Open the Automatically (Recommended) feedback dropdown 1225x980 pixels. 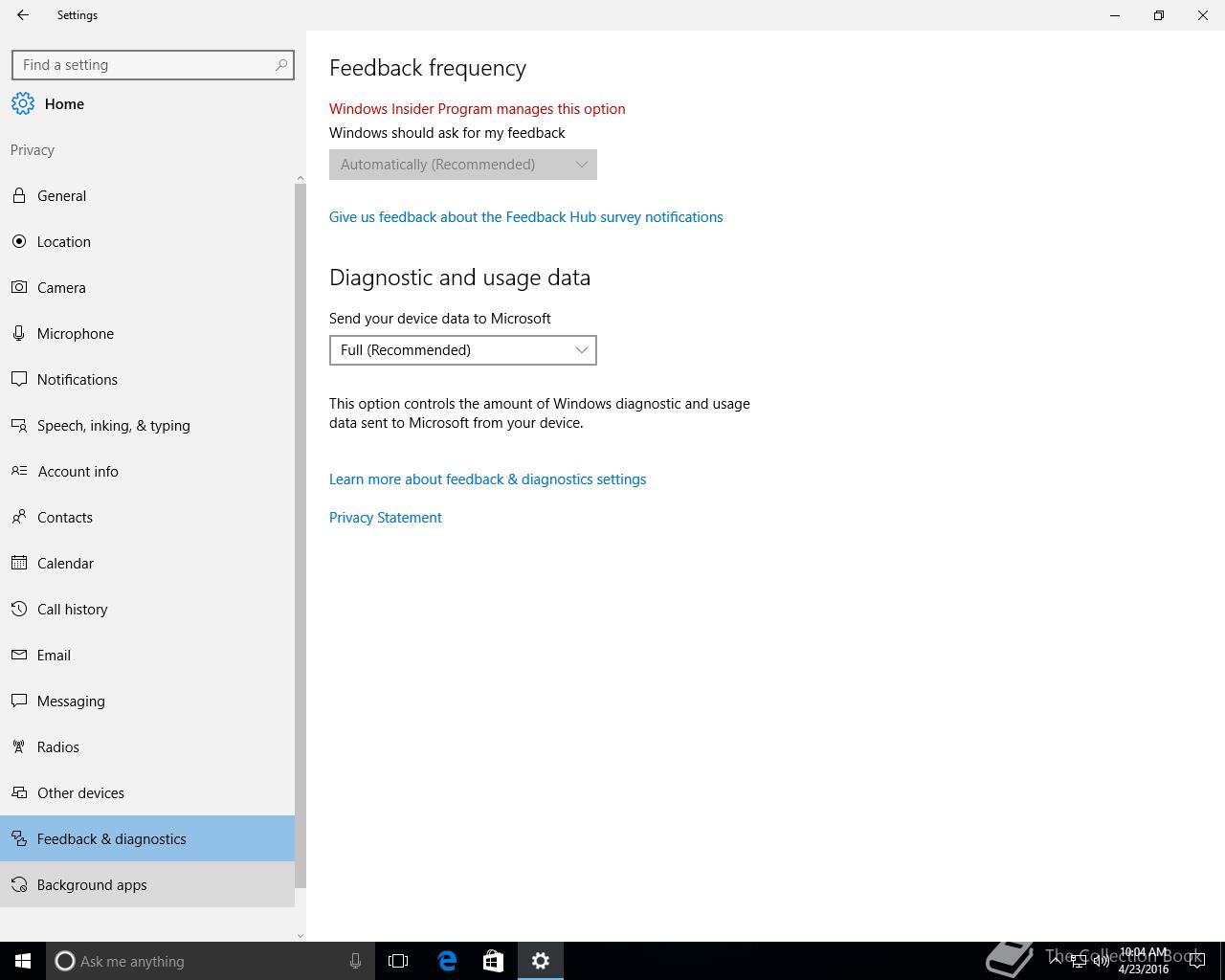463,165
